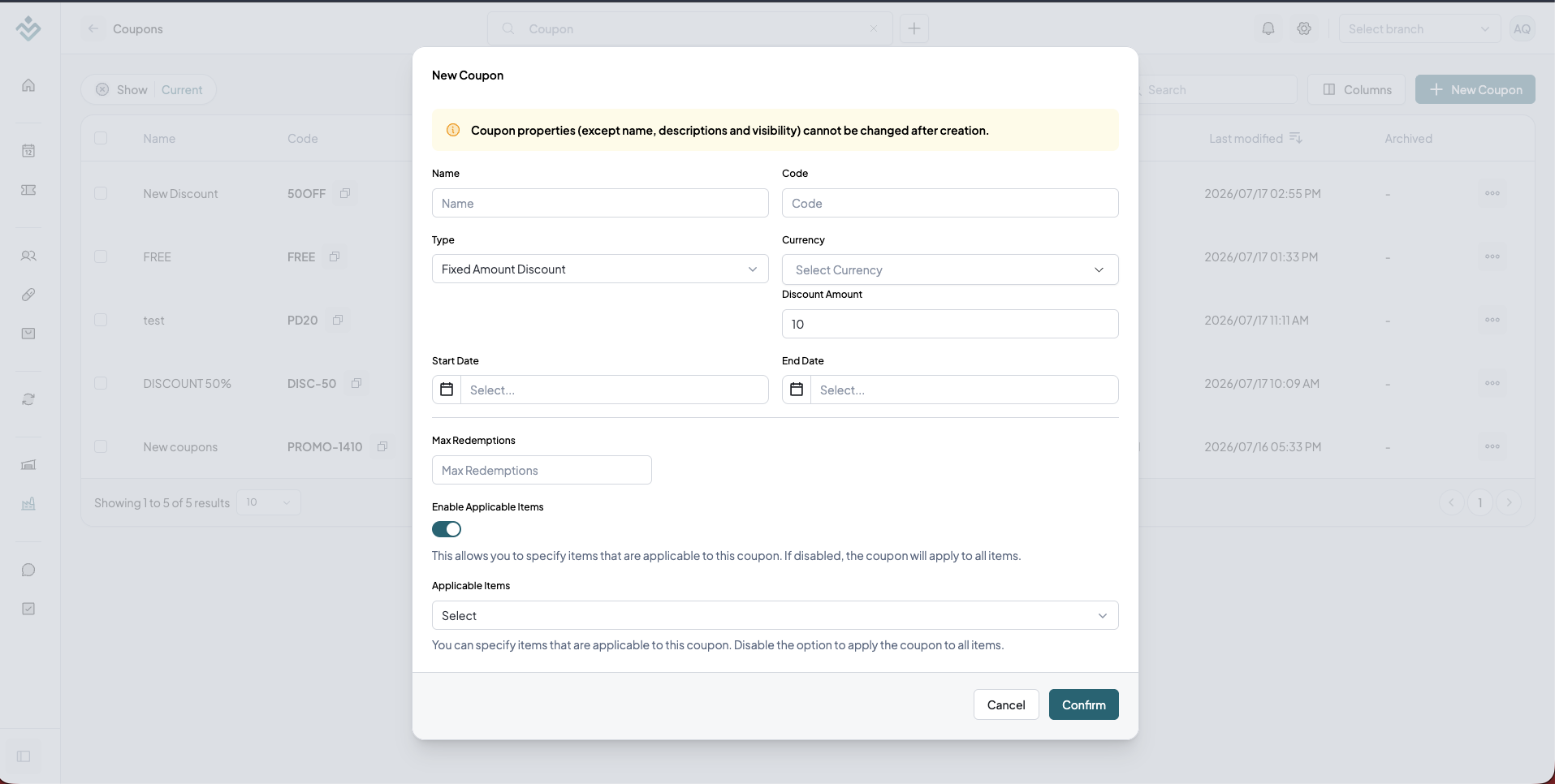The image size is (1555, 784).
Task: Go to home icon in sidebar
Action: 28,85
